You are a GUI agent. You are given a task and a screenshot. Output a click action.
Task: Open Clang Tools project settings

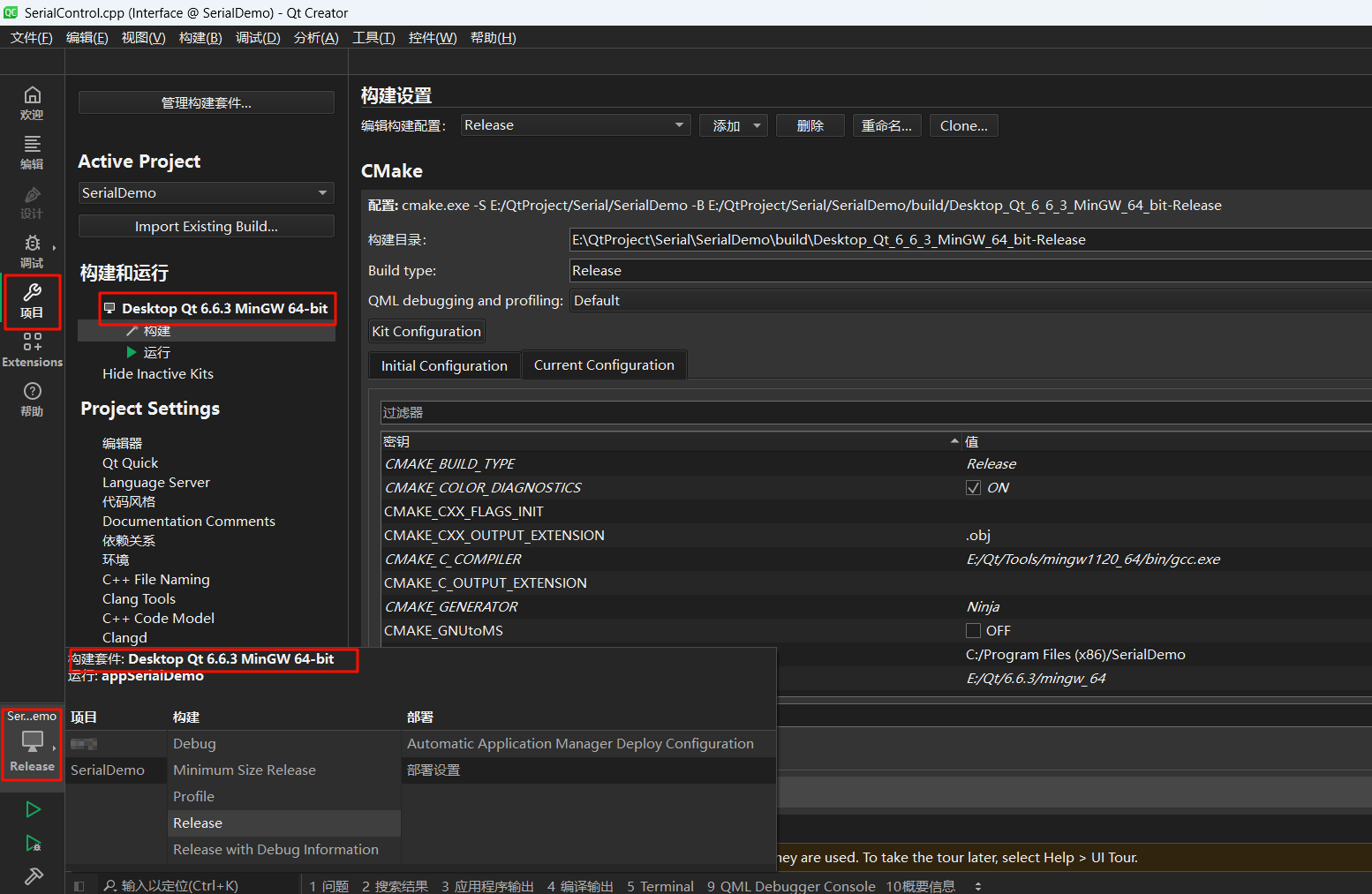(139, 598)
